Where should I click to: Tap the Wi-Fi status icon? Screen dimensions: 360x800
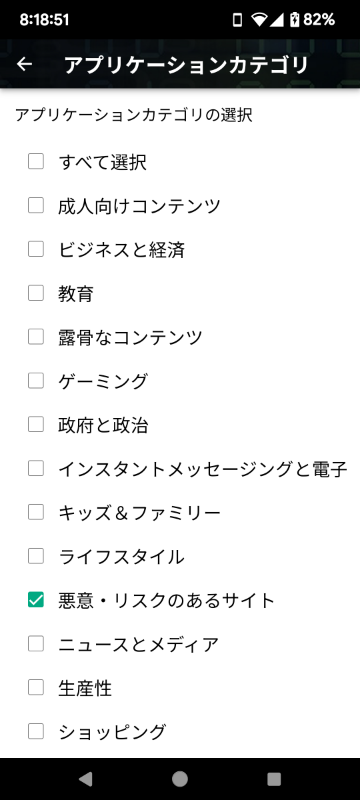click(x=260, y=20)
